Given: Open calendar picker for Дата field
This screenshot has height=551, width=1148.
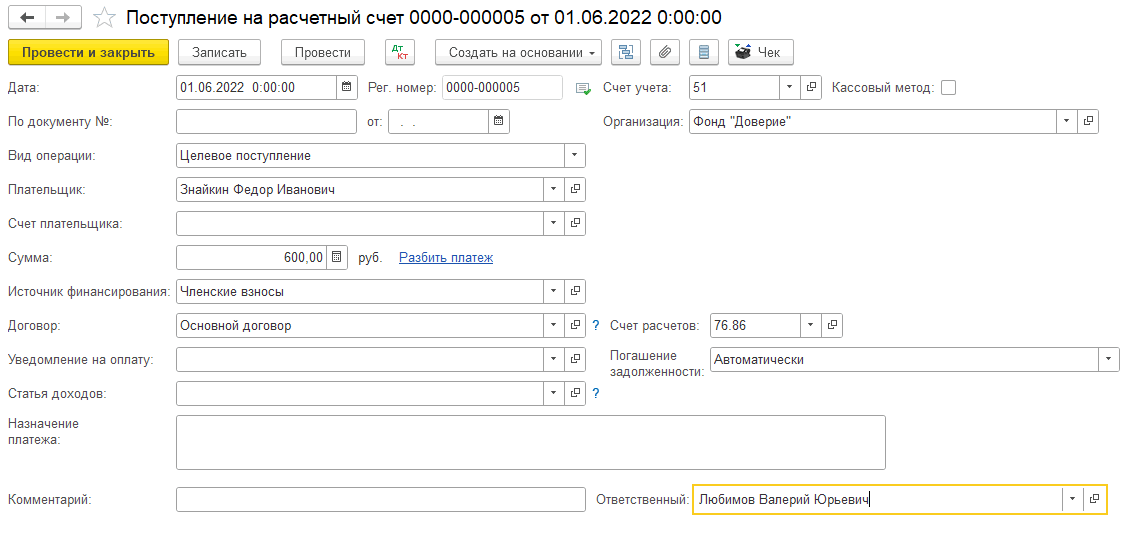Looking at the screenshot, I should tap(347, 87).
